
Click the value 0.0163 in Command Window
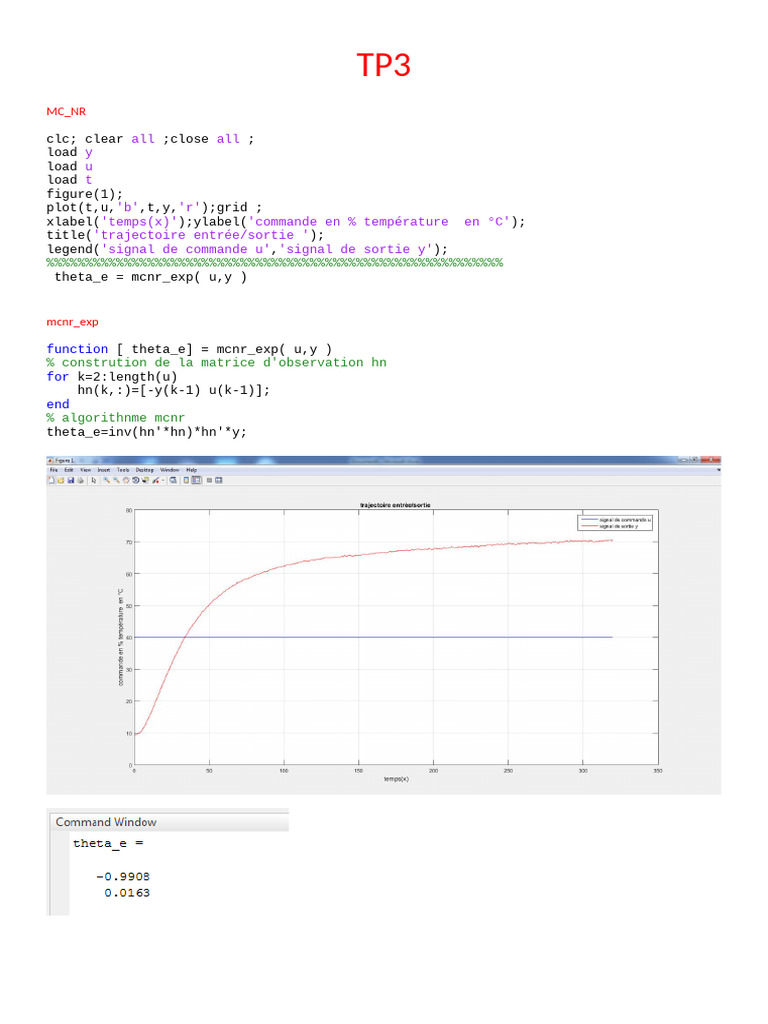click(127, 893)
